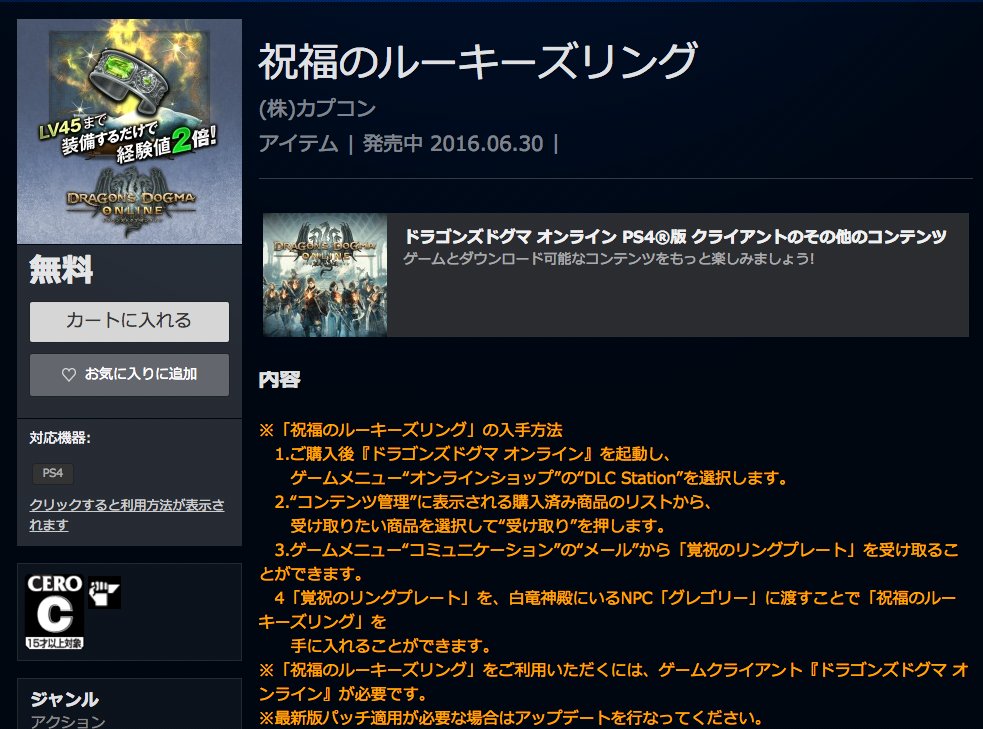
Task: Click the step 2 line about コンテンツ管理
Action: 492,502
